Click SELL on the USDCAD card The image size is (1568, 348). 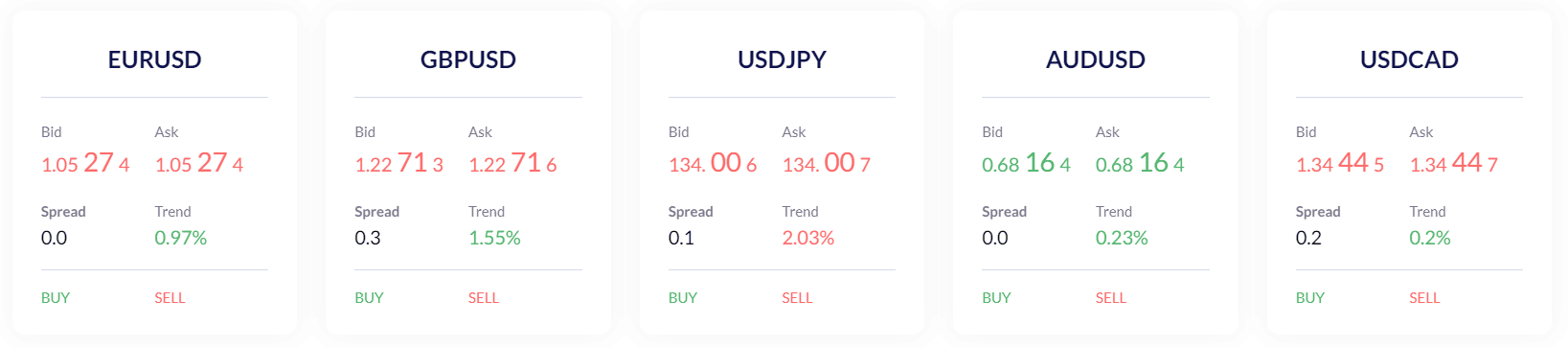coord(1424,298)
